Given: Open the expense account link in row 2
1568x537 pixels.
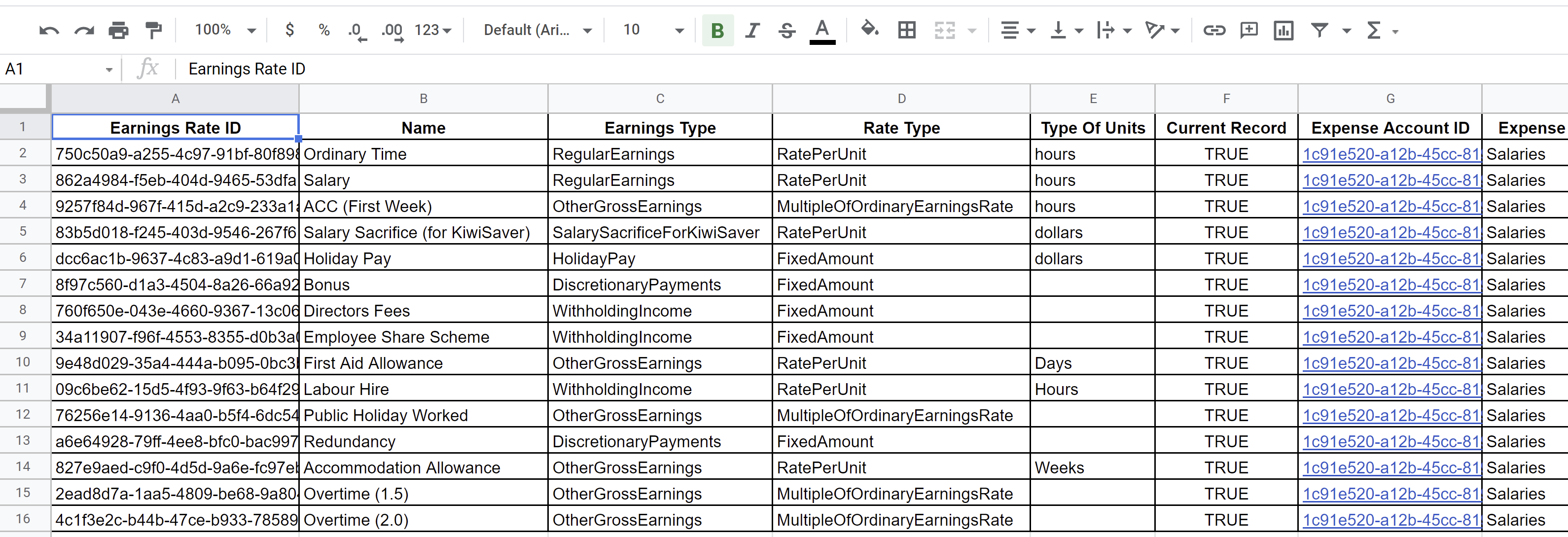Looking at the screenshot, I should pyautogui.click(x=1391, y=154).
